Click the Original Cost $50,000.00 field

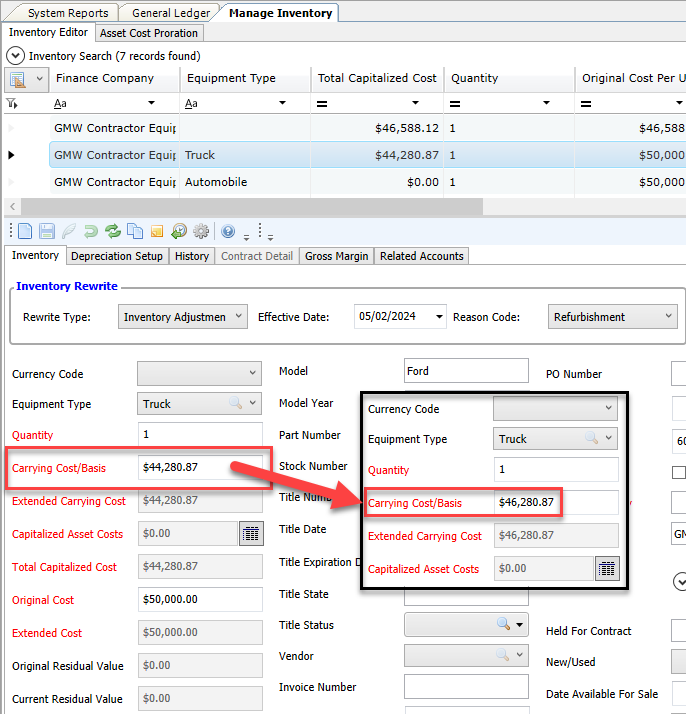tap(200, 599)
